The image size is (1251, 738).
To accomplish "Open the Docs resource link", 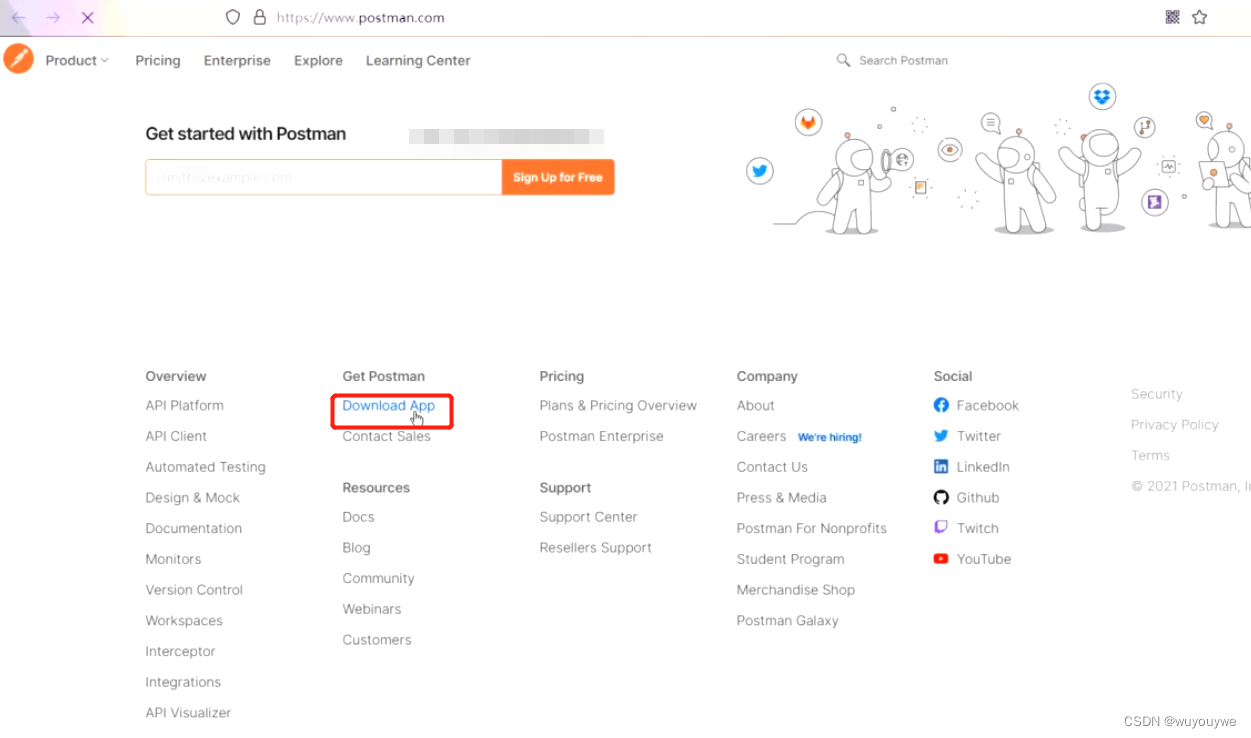I will (x=358, y=517).
